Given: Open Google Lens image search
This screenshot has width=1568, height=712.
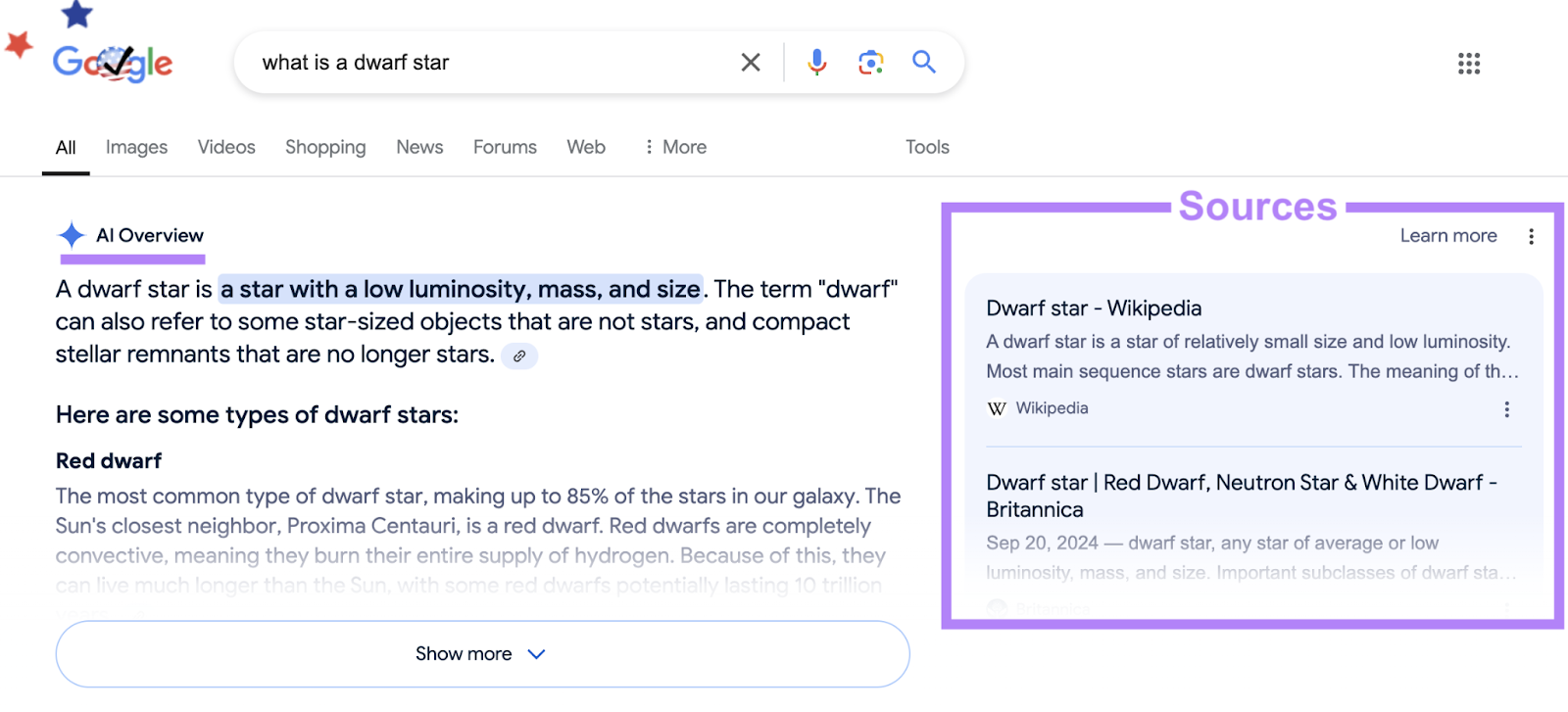Looking at the screenshot, I should [869, 62].
